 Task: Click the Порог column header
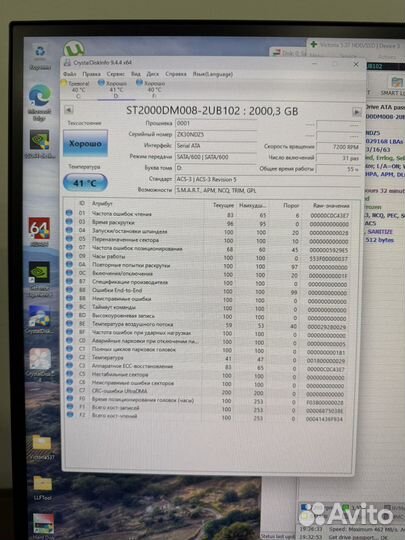[x=291, y=206]
